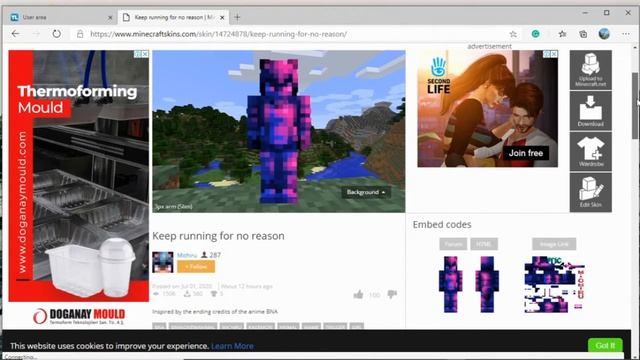Click the followers person icon near 287
640x360 pixels.
(x=204, y=255)
